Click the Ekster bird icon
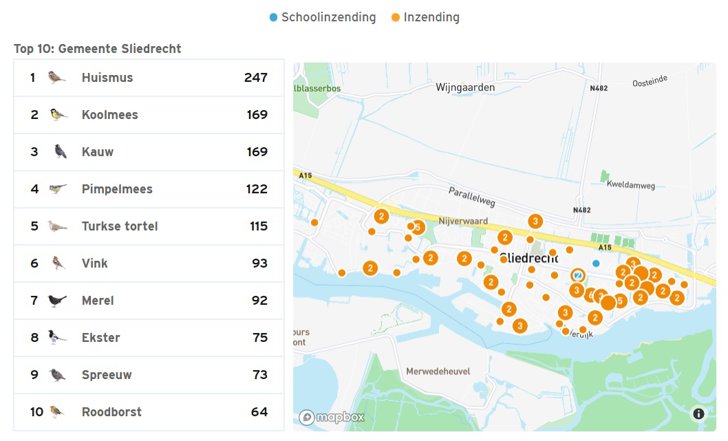Image resolution: width=728 pixels, height=441 pixels. (x=57, y=337)
